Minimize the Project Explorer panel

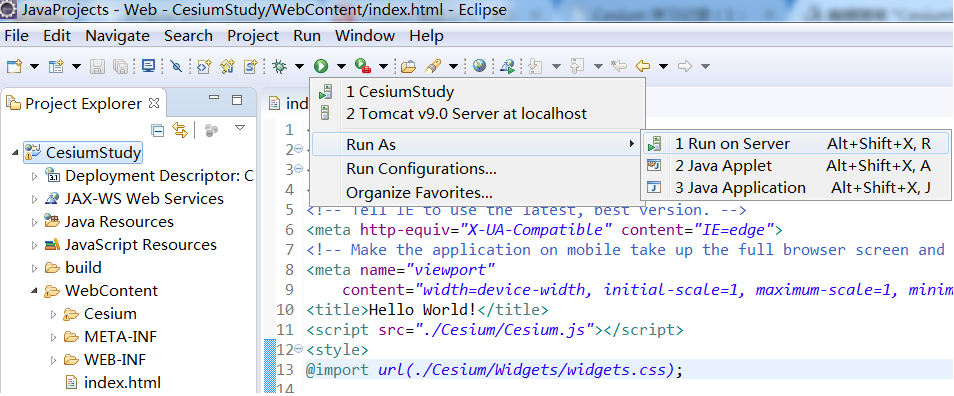(x=214, y=97)
